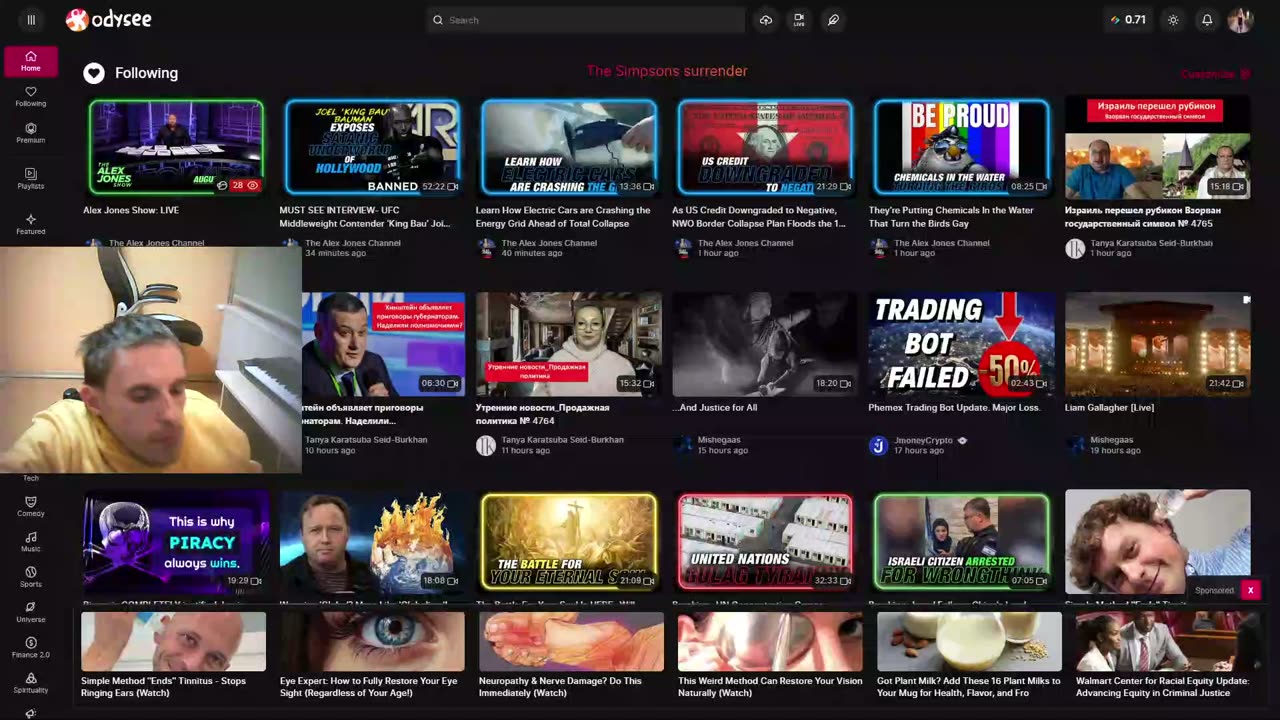Viewport: 1280px width, 720px height.
Task: Click the Odysee logo
Action: coord(108,19)
